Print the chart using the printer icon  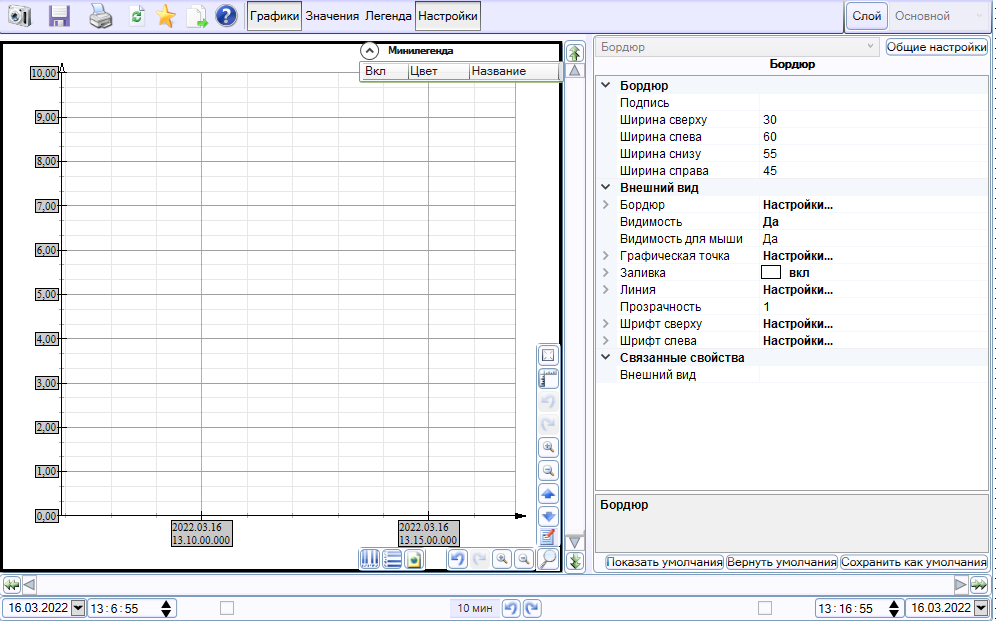coord(100,16)
